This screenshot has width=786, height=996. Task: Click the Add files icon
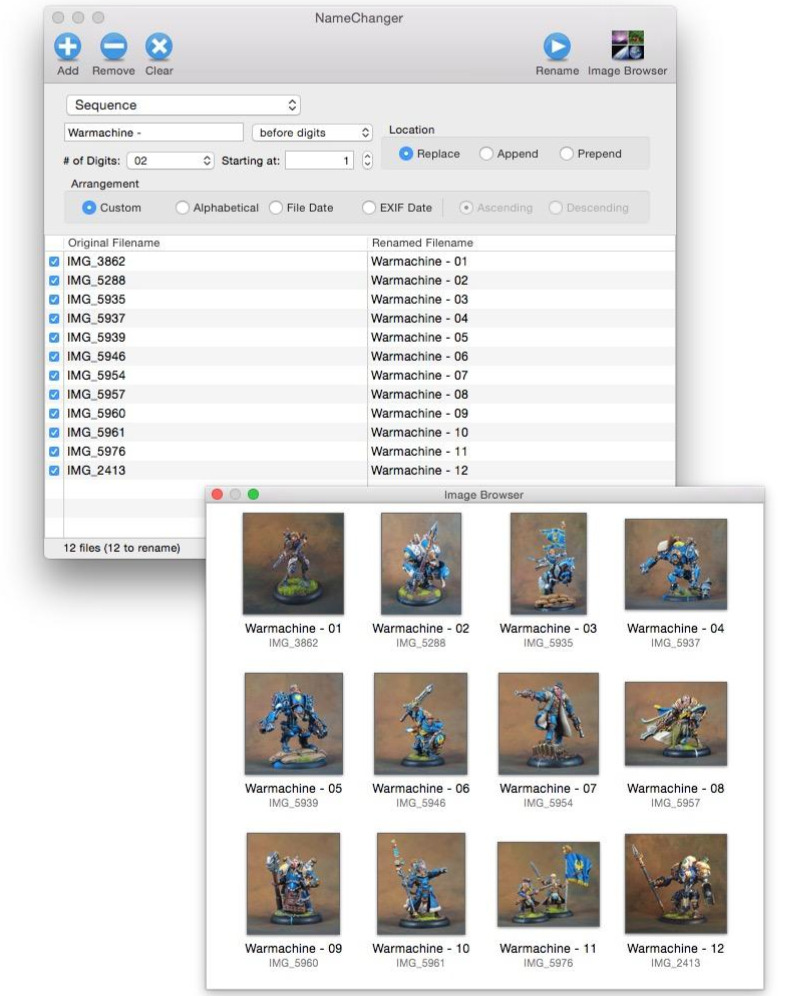pos(67,47)
